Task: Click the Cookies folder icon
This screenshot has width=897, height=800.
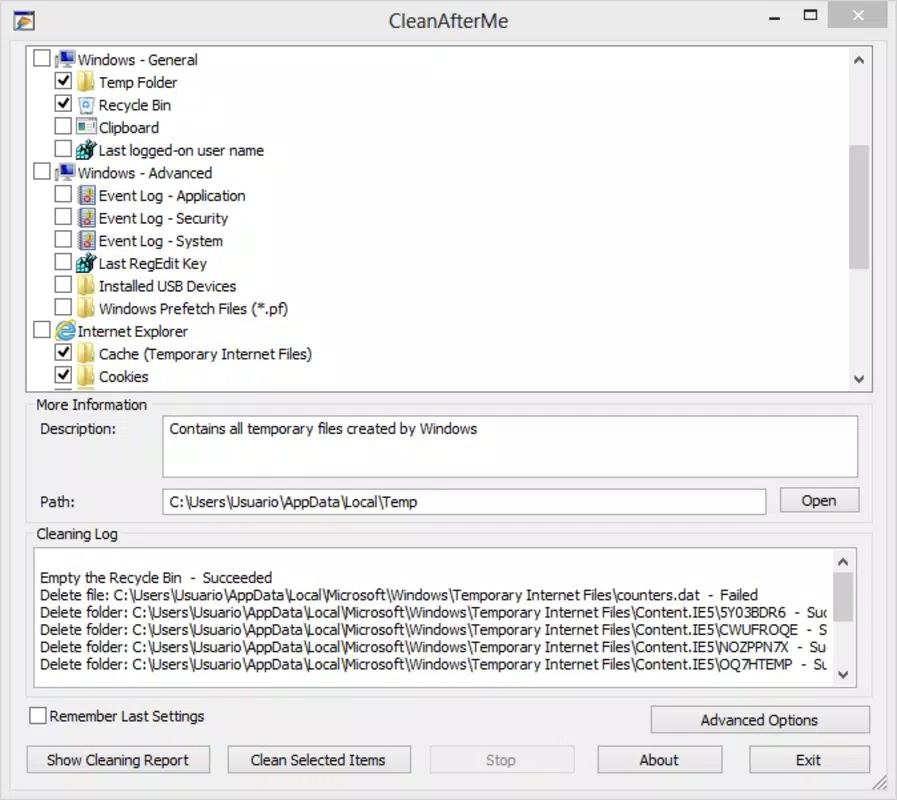Action: click(x=86, y=376)
